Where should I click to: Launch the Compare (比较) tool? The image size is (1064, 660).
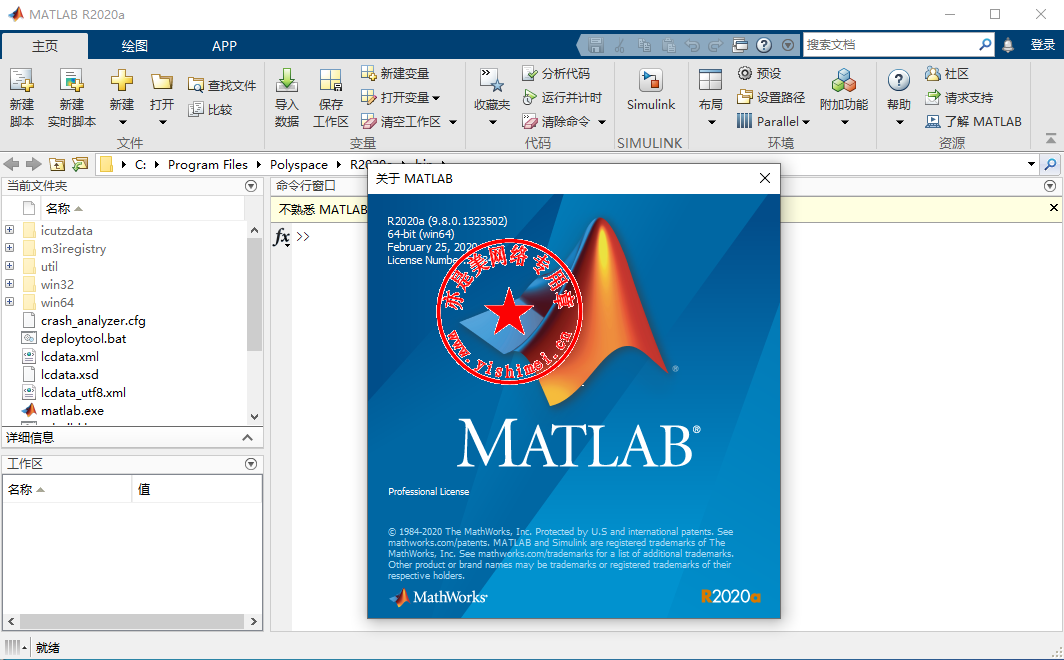click(210, 109)
